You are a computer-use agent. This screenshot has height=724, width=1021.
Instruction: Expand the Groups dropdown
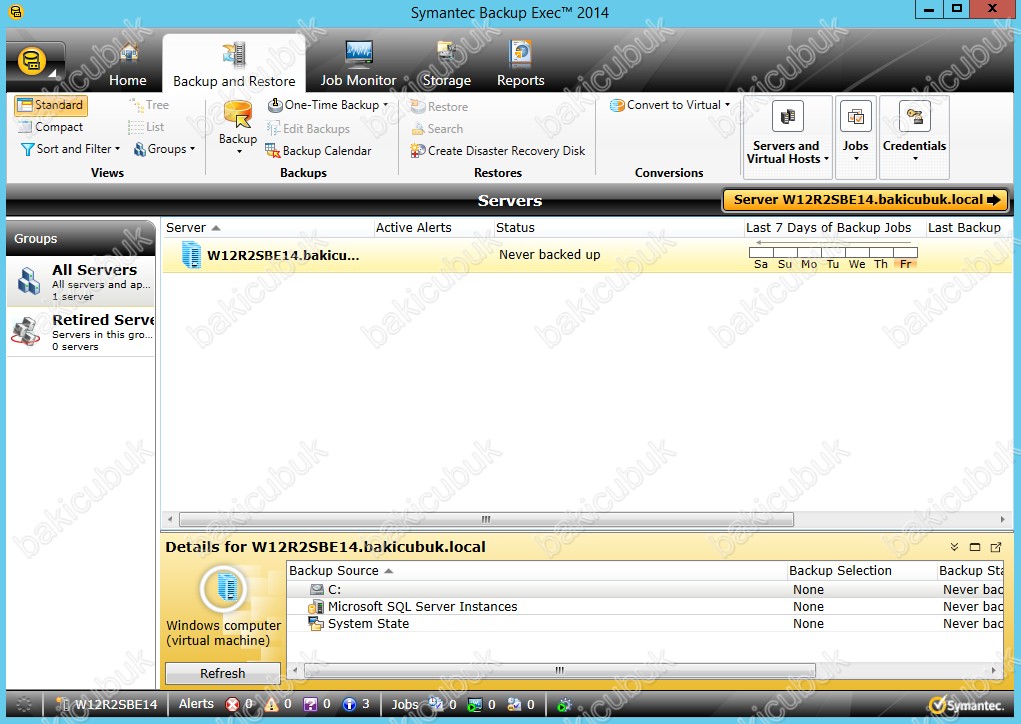point(164,149)
